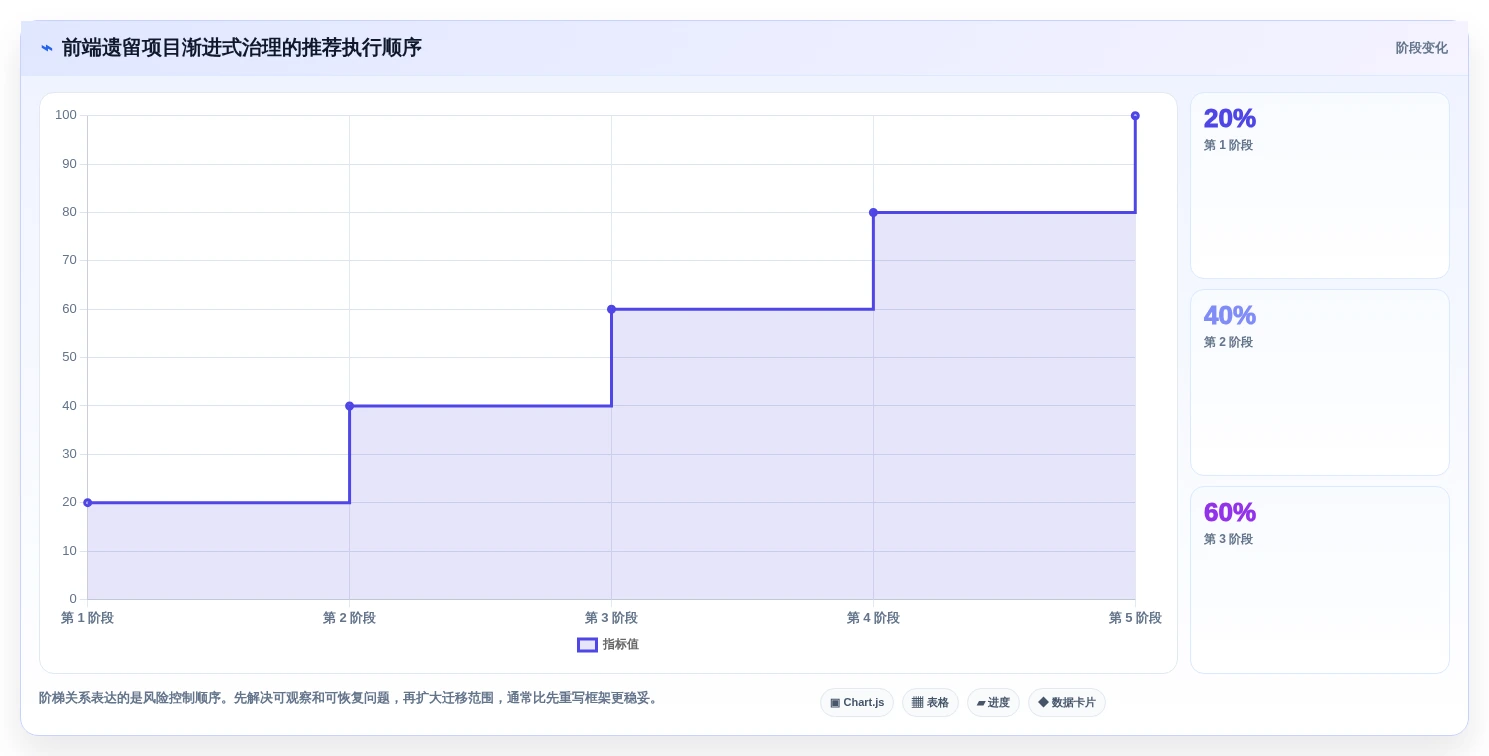The width and height of the screenshot is (1489, 756).
Task: Toggle the 指标值 legend item
Action: pos(608,645)
